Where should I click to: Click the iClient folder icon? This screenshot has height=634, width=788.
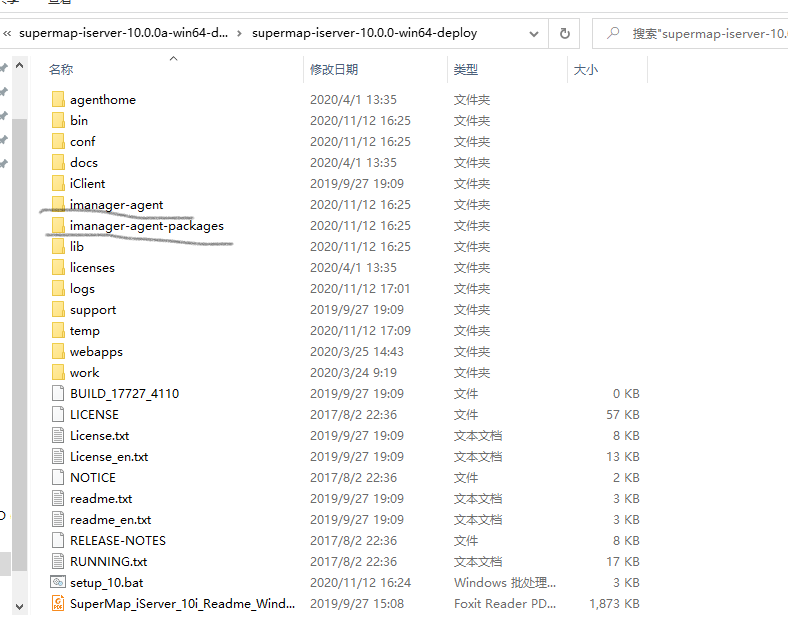(x=58, y=184)
